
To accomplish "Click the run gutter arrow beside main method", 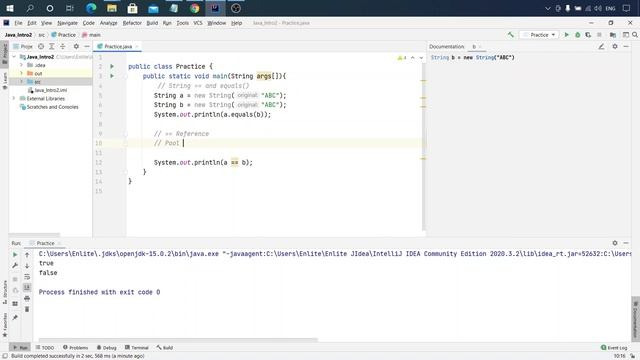I will click(112, 76).
